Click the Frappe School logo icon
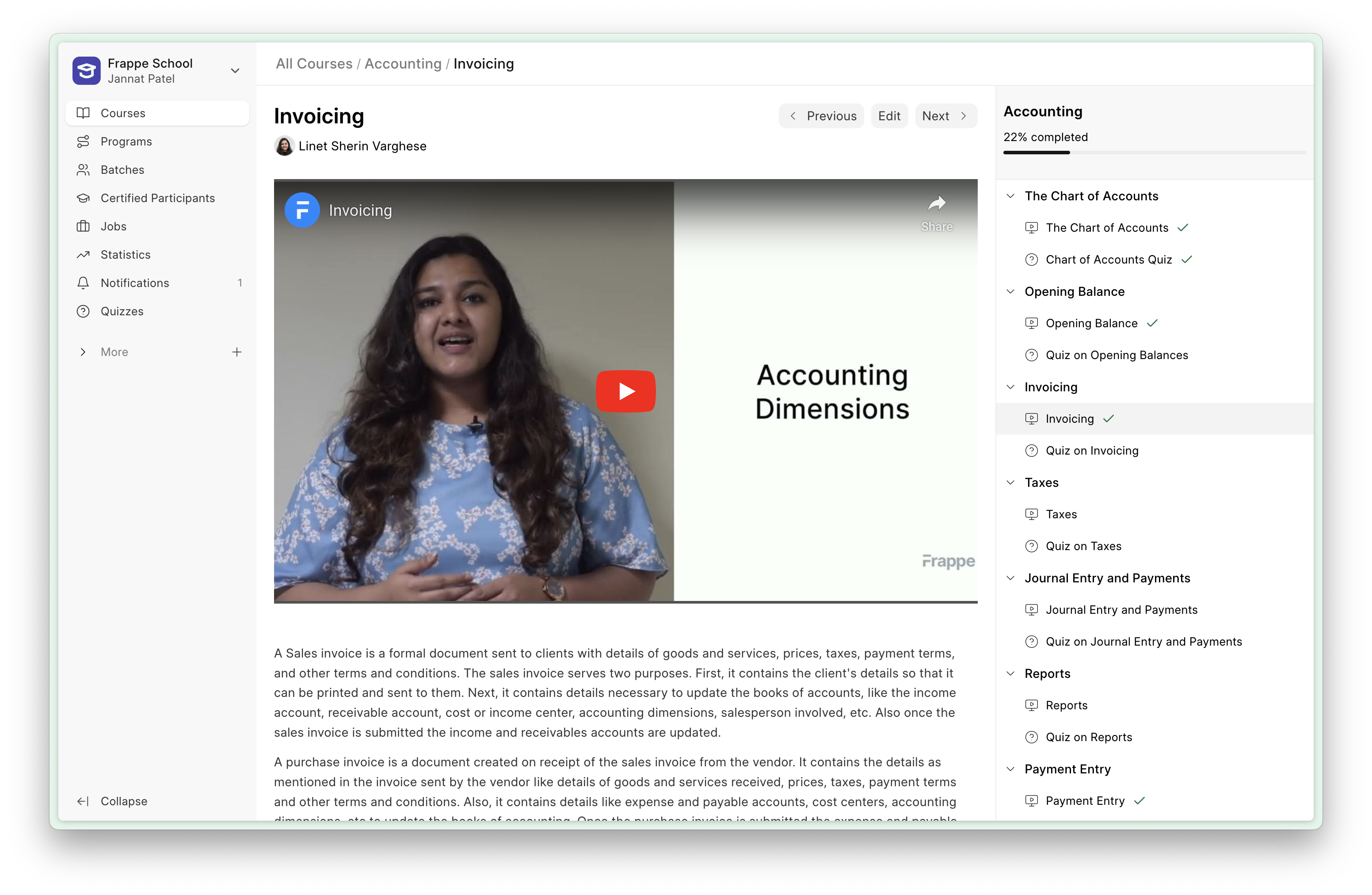The width and height of the screenshot is (1372, 895). 87,70
